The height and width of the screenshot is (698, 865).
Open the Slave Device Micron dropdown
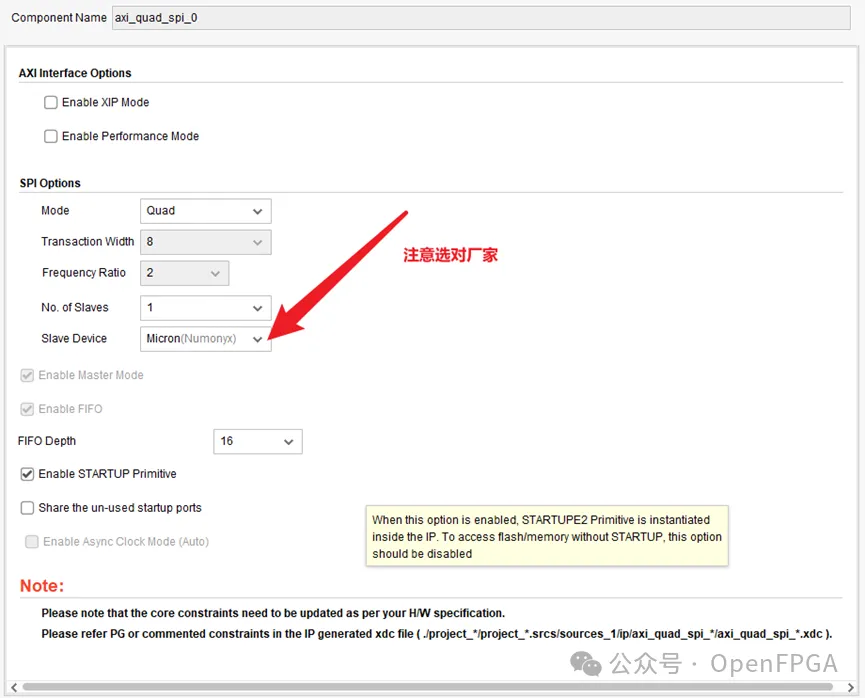tap(205, 339)
